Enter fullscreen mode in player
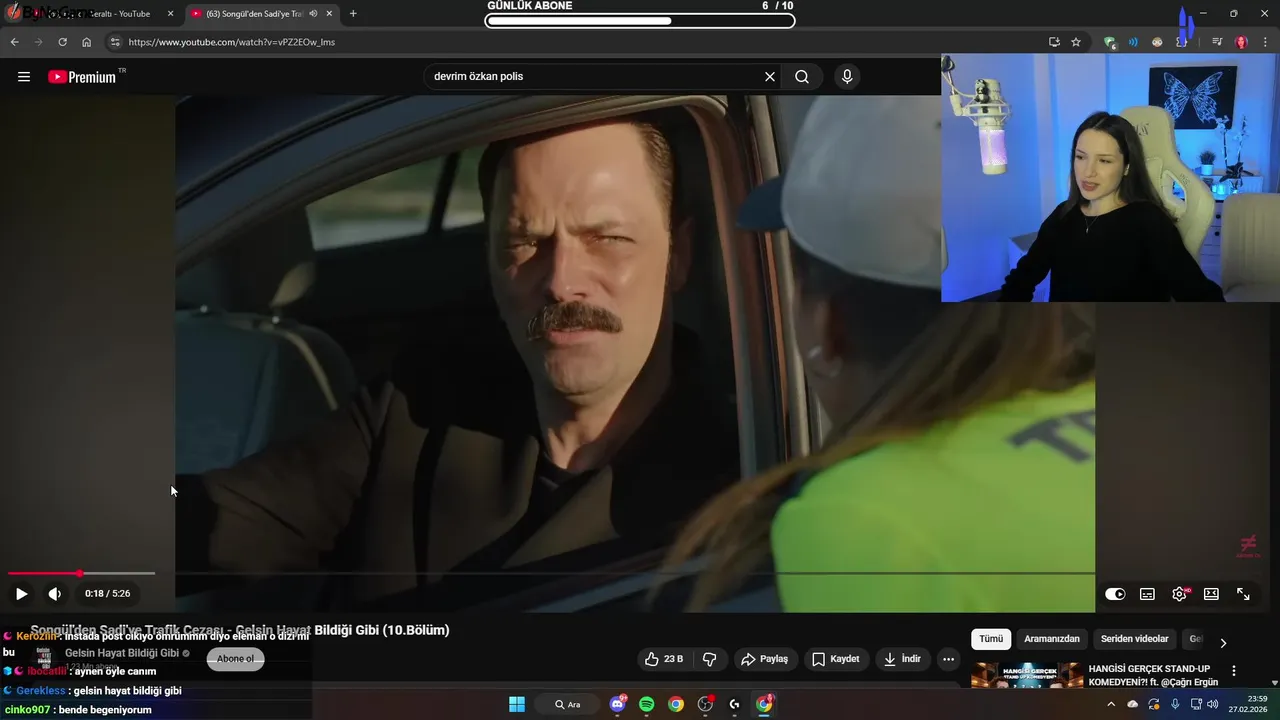Viewport: 1280px width, 720px height. (x=1243, y=594)
